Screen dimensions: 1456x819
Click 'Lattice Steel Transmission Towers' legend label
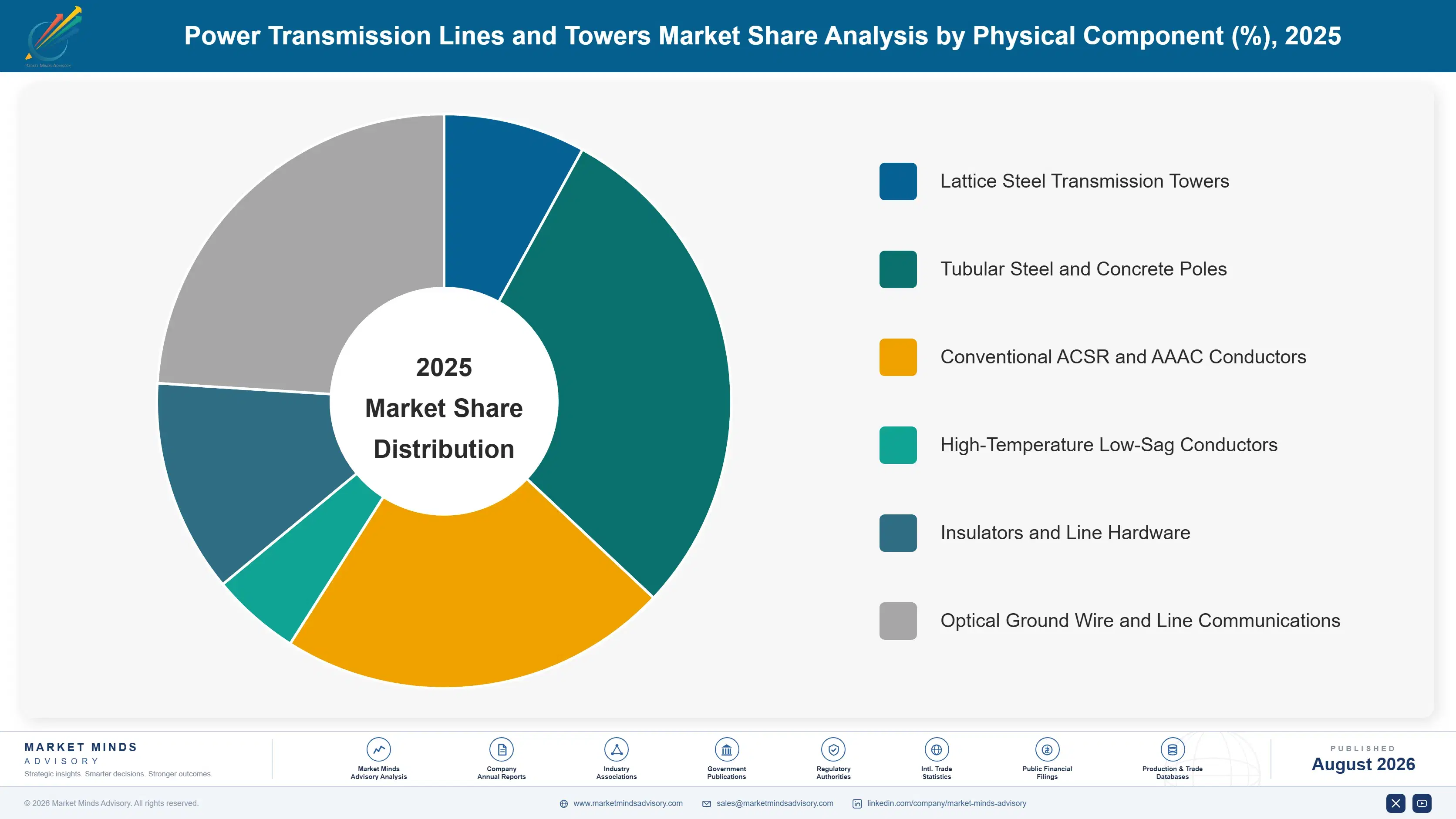coord(1085,181)
